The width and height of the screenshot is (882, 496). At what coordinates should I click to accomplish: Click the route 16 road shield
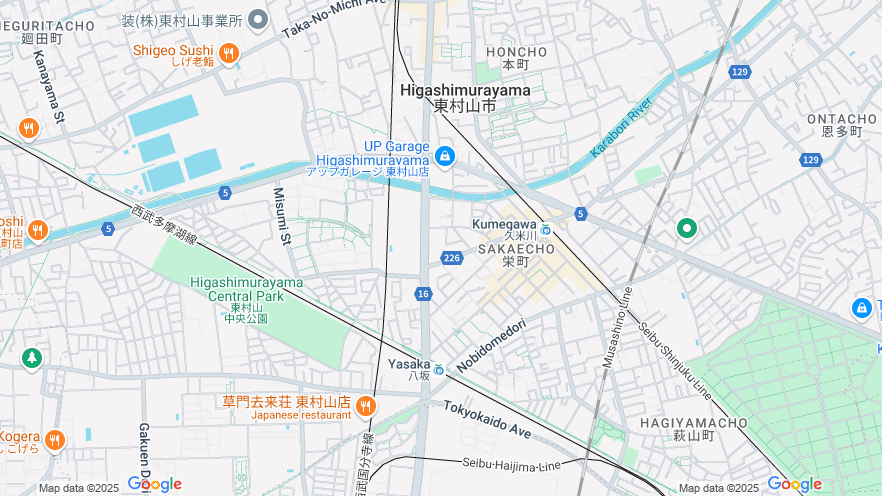423,294
